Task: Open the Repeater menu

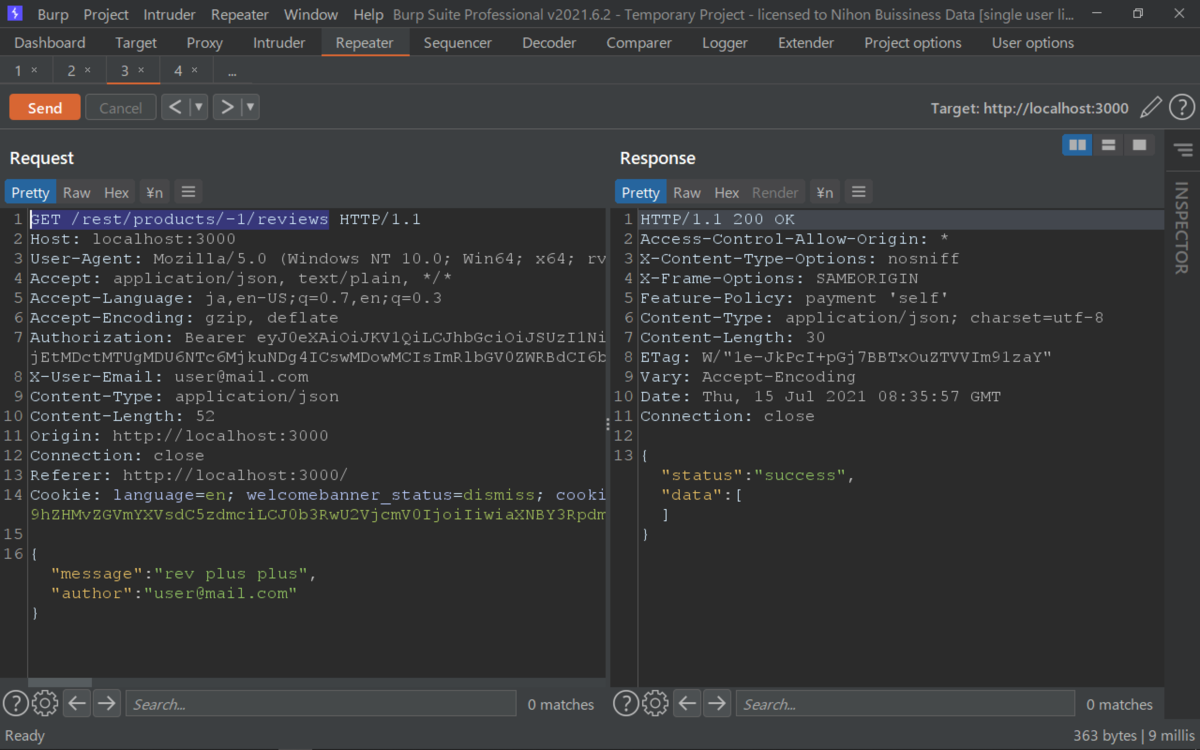Action: [240, 15]
